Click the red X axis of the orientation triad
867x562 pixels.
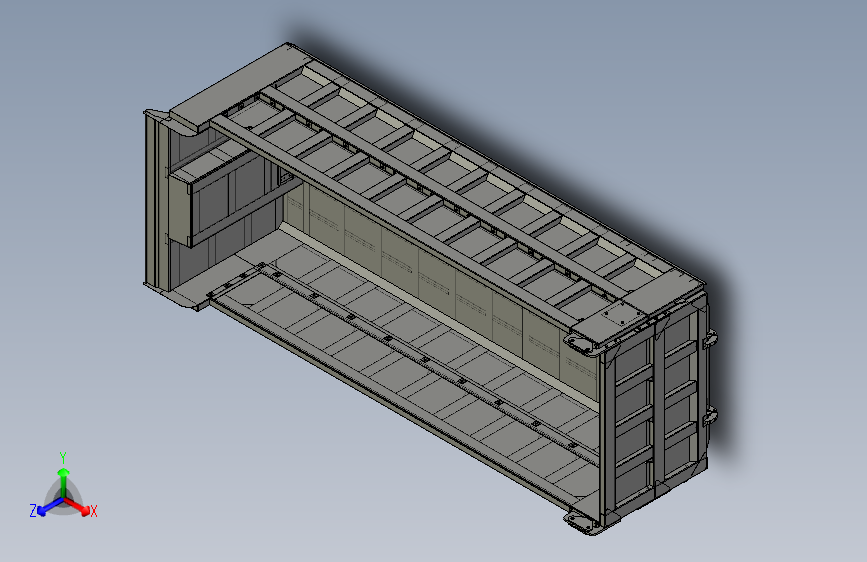[79, 506]
